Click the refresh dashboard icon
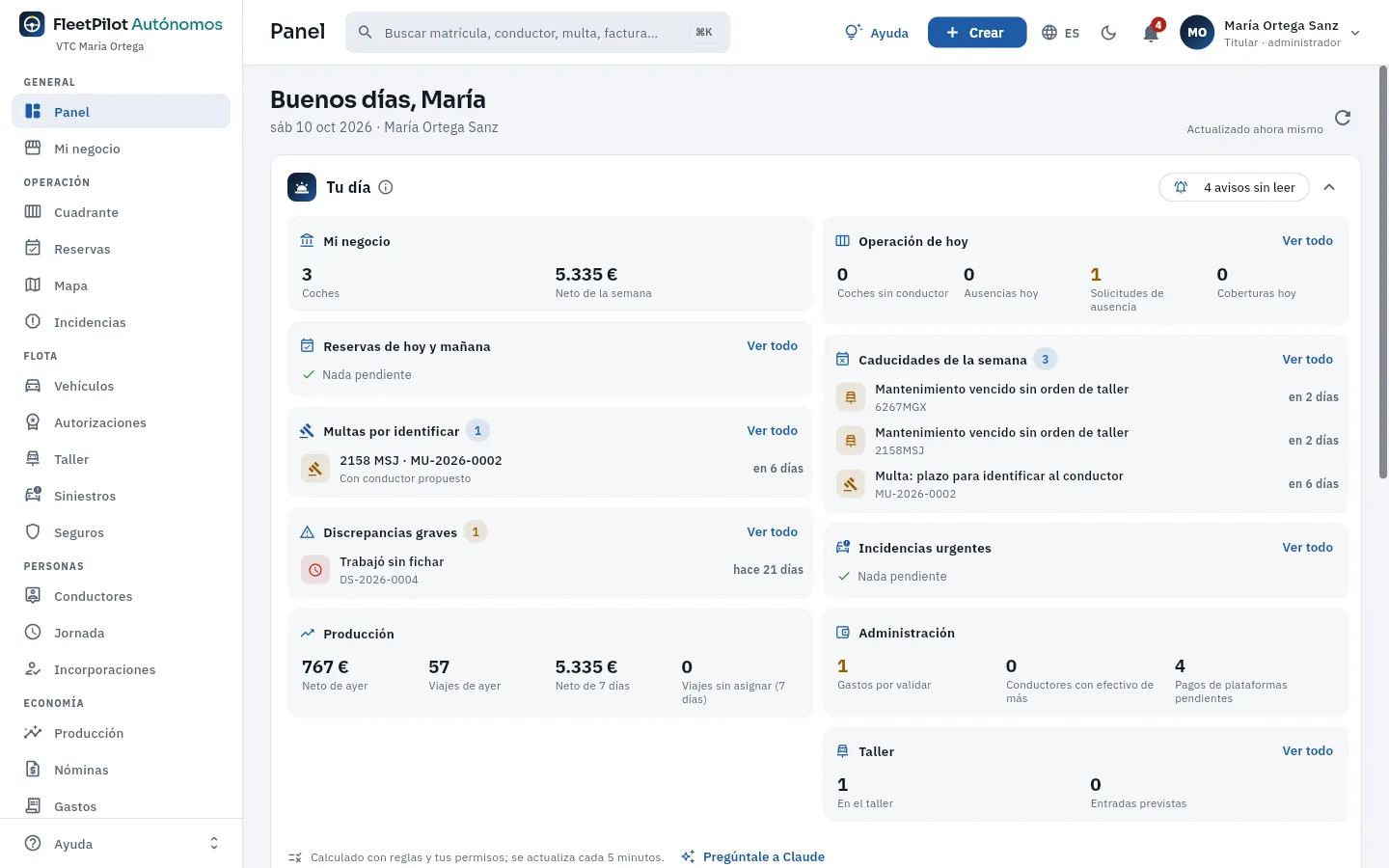Viewport: 1389px width, 868px height. click(x=1343, y=118)
